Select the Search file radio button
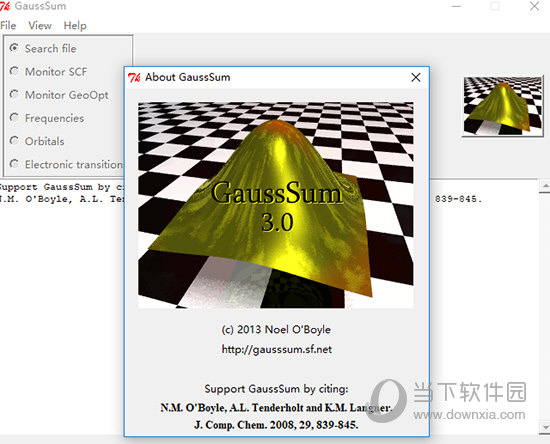The height and width of the screenshot is (444, 550). 14,48
